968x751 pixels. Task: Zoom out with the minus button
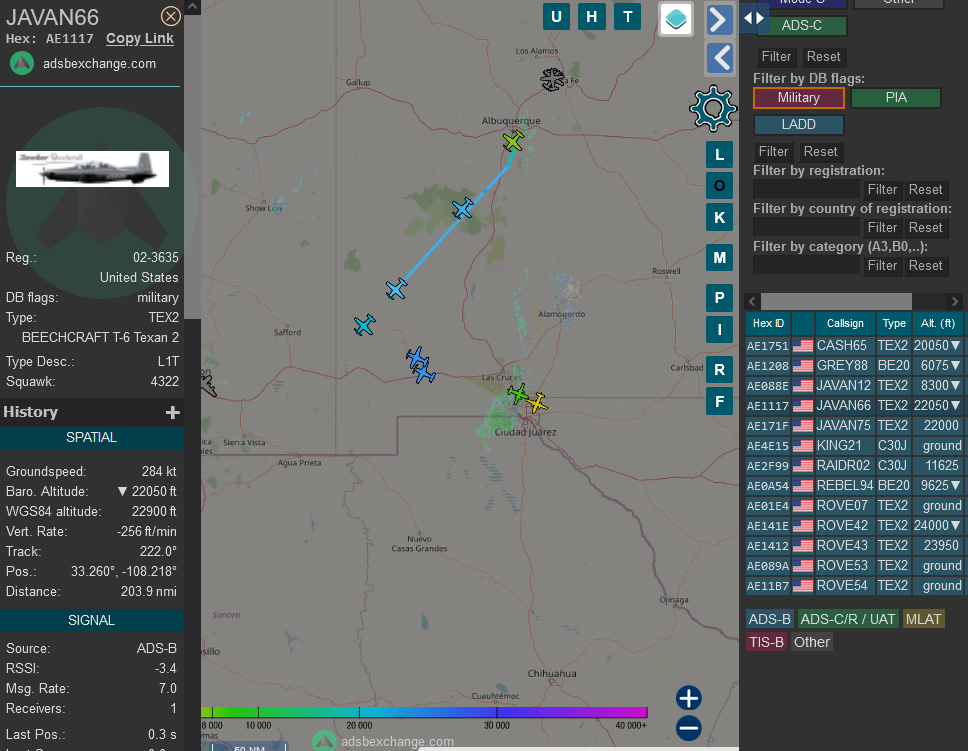tap(688, 728)
